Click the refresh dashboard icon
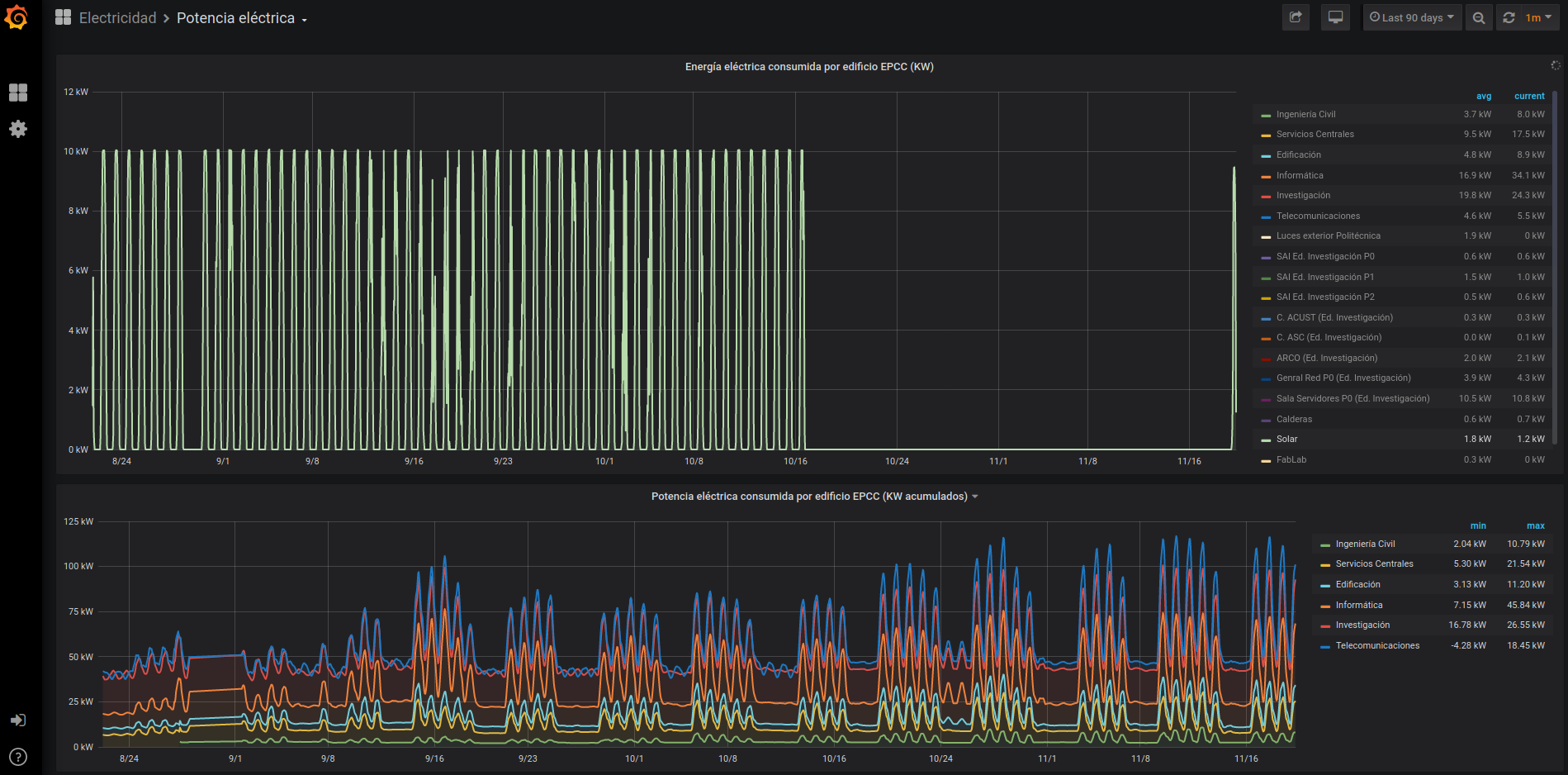 [1509, 17]
